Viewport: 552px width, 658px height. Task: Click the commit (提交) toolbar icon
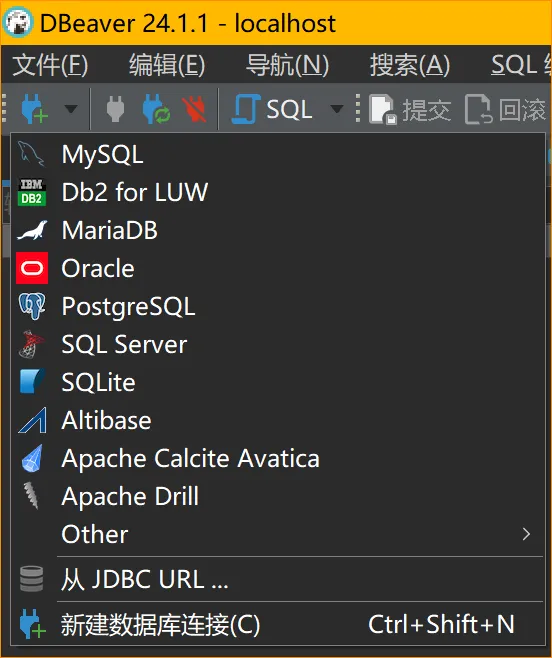click(409, 110)
